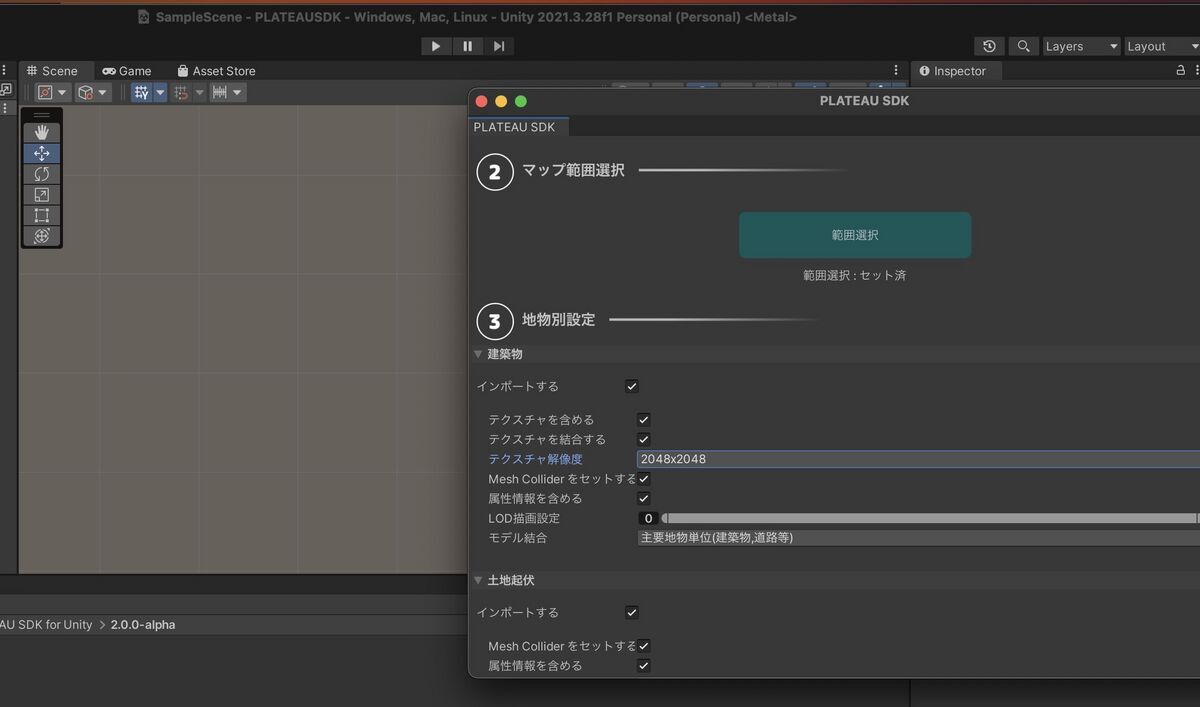Switch to the Game tab

pyautogui.click(x=127, y=71)
